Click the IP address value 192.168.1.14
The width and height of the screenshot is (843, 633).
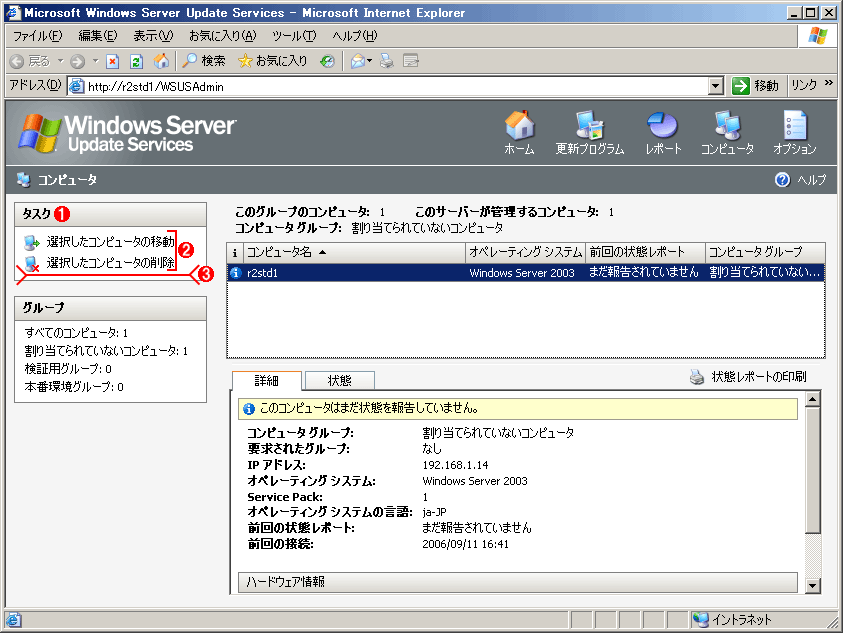point(455,465)
